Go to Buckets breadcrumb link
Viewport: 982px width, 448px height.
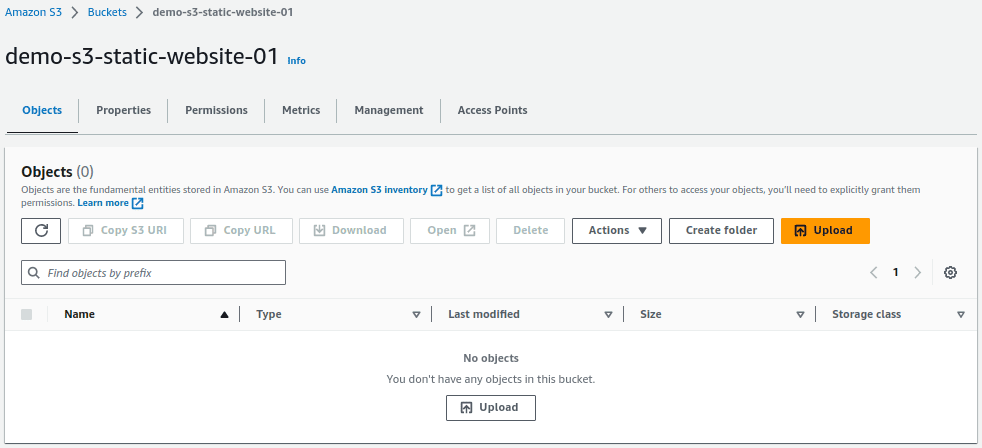coord(107,12)
